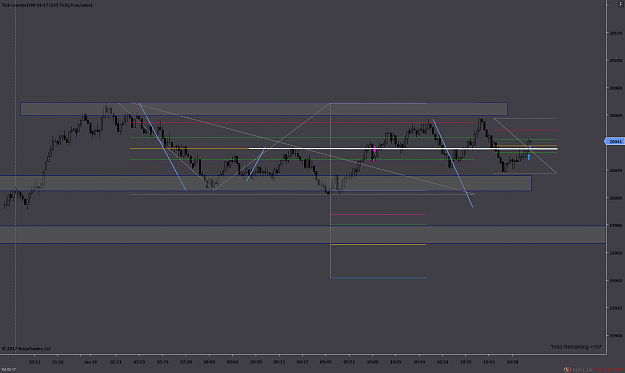This screenshot has height=373, width=625.
Task: Select the blue level line near 19940
Action: coord(378,278)
